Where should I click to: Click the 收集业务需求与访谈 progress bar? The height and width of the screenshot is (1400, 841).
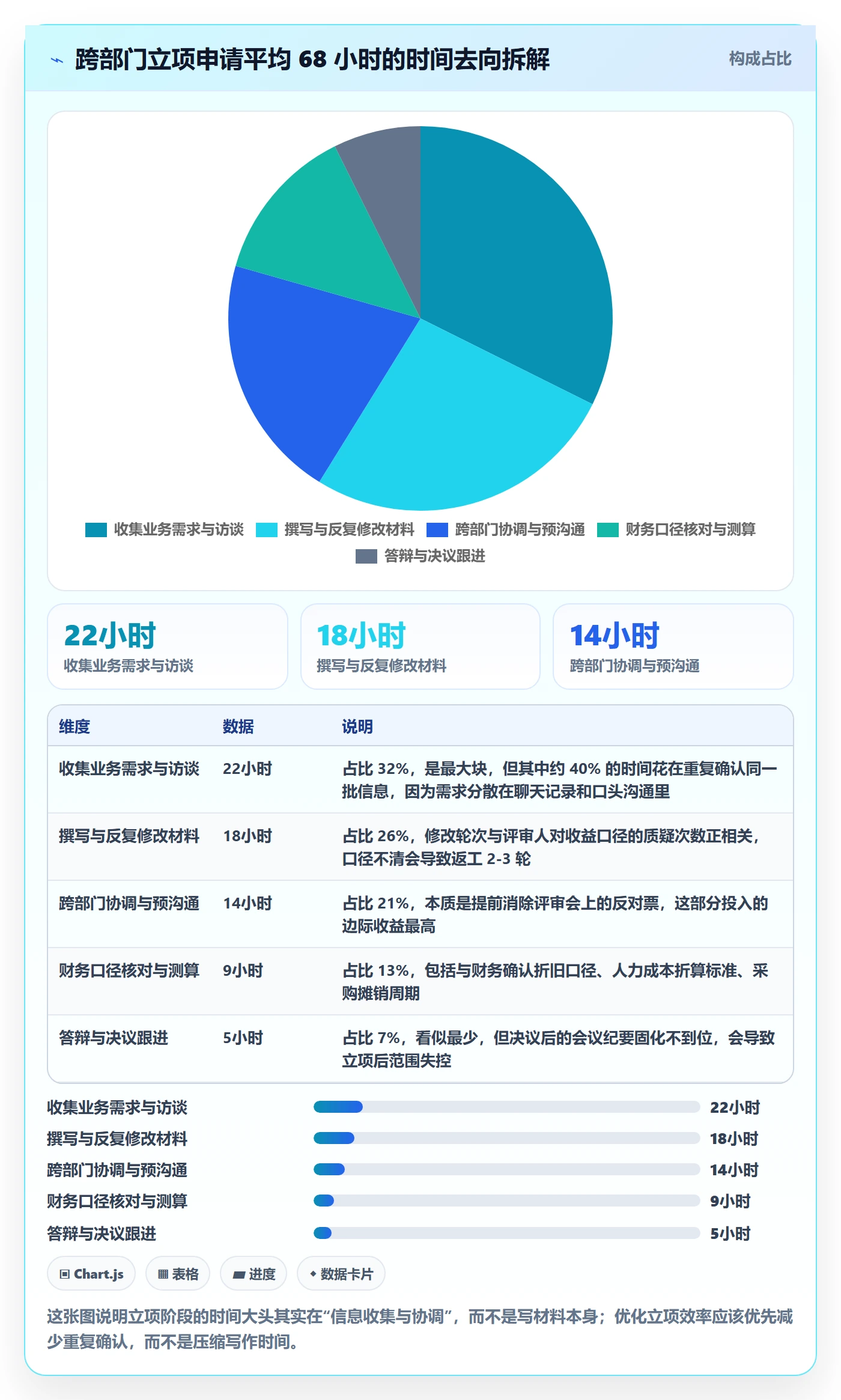pyautogui.click(x=506, y=1107)
